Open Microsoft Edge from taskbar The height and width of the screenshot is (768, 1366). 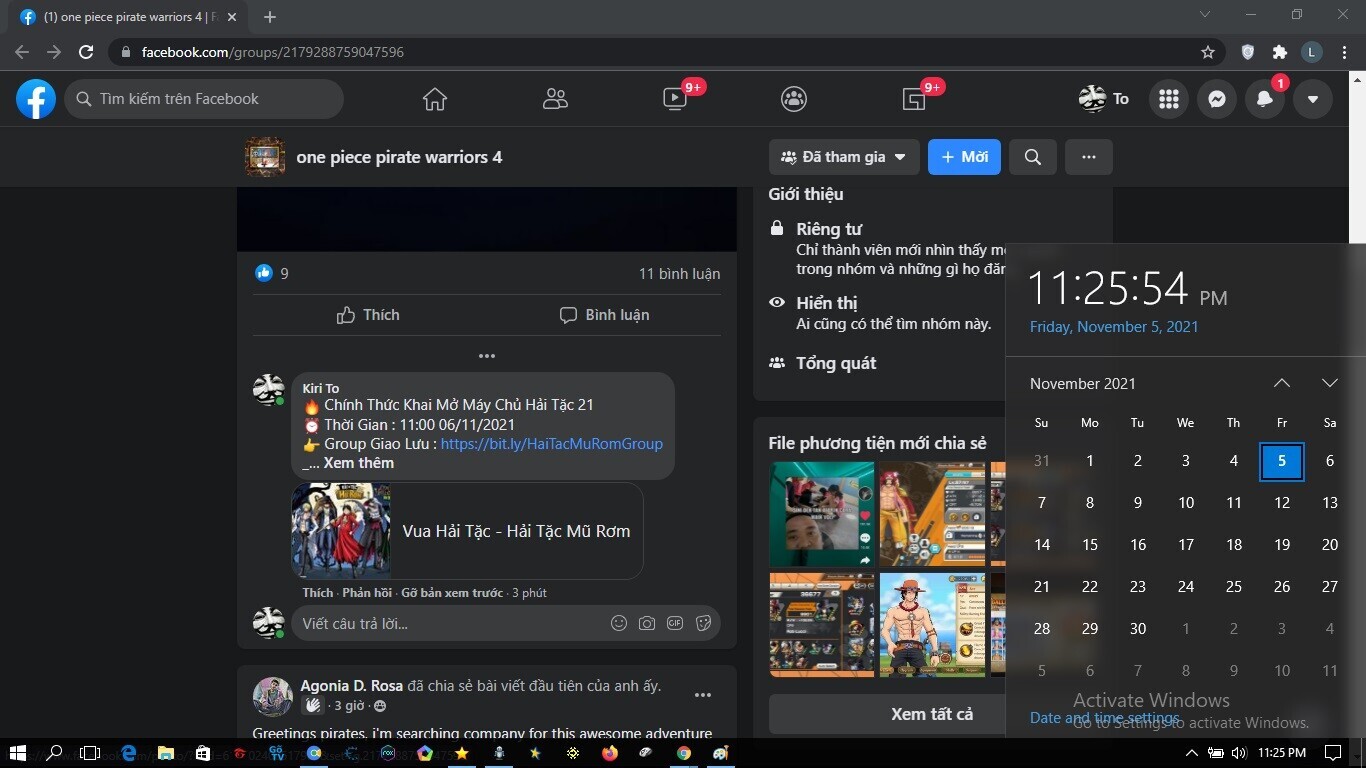tap(128, 753)
